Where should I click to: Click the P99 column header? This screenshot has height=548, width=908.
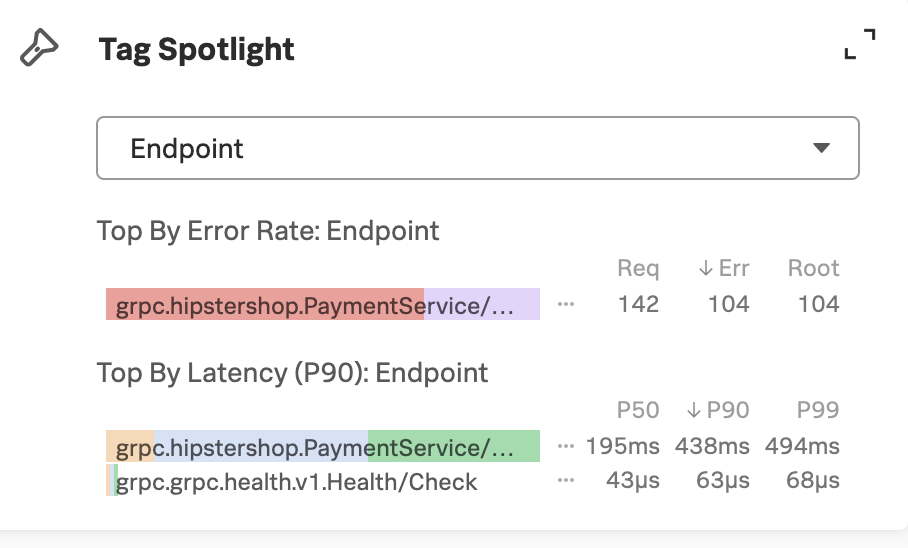[818, 410]
